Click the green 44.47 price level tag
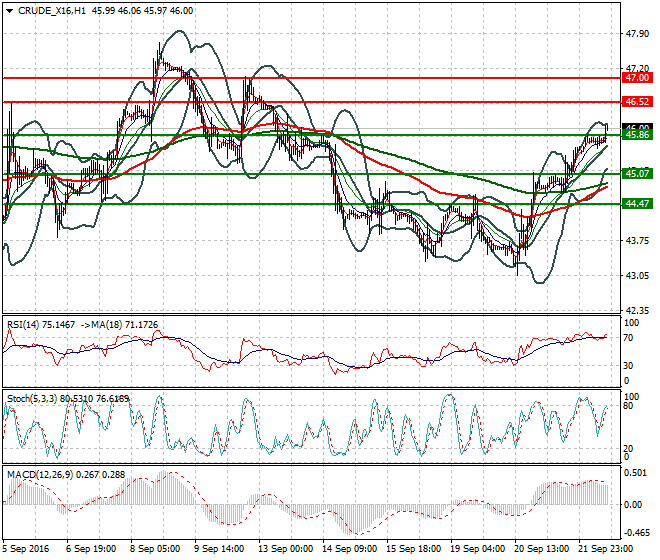 click(636, 204)
